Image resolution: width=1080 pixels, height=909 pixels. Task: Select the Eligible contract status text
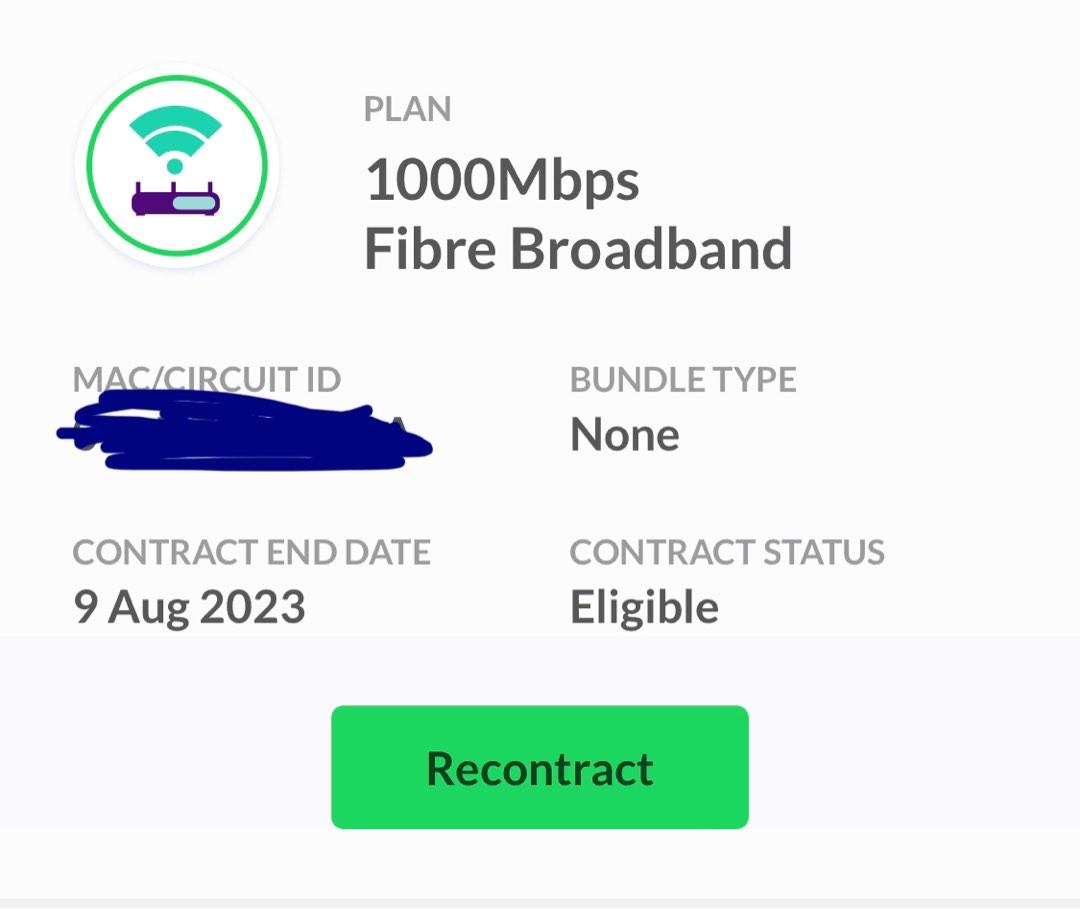tap(642, 605)
